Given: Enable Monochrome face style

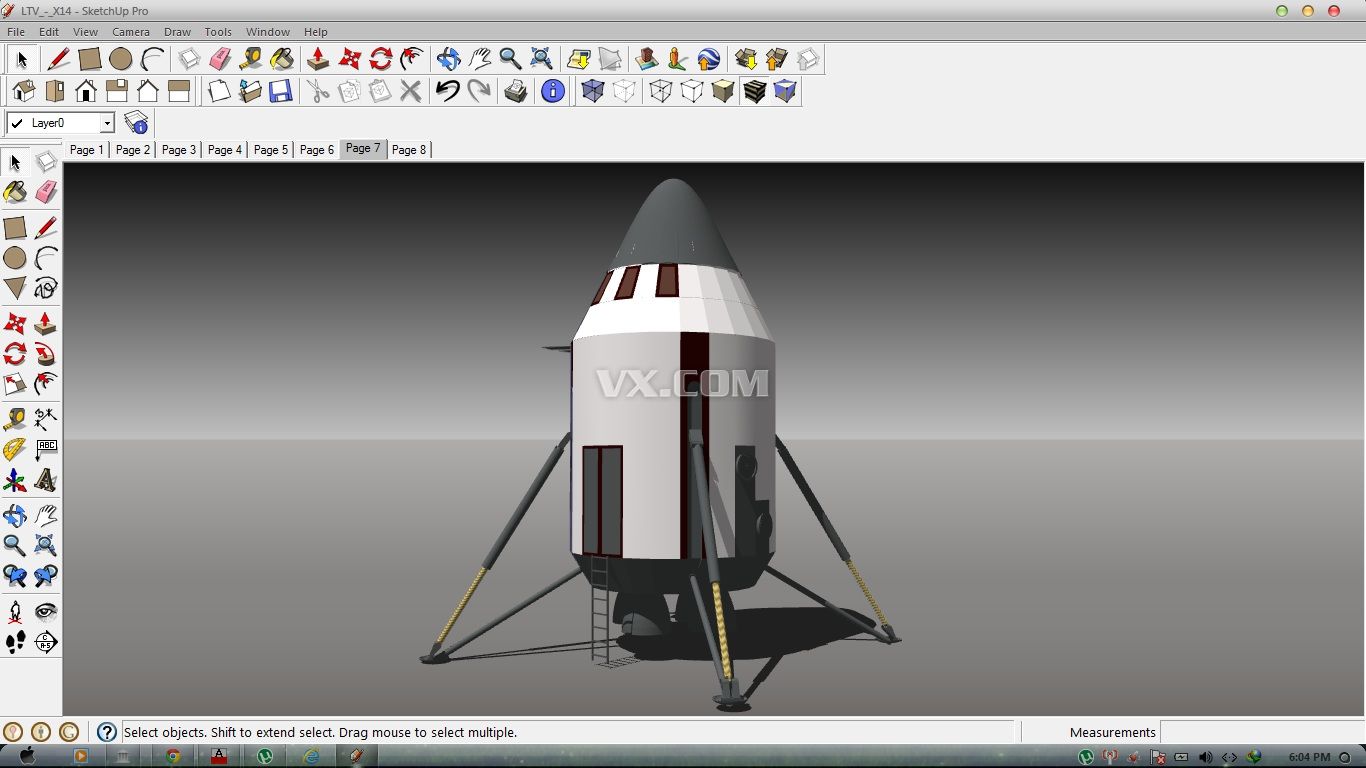Looking at the screenshot, I should [785, 92].
